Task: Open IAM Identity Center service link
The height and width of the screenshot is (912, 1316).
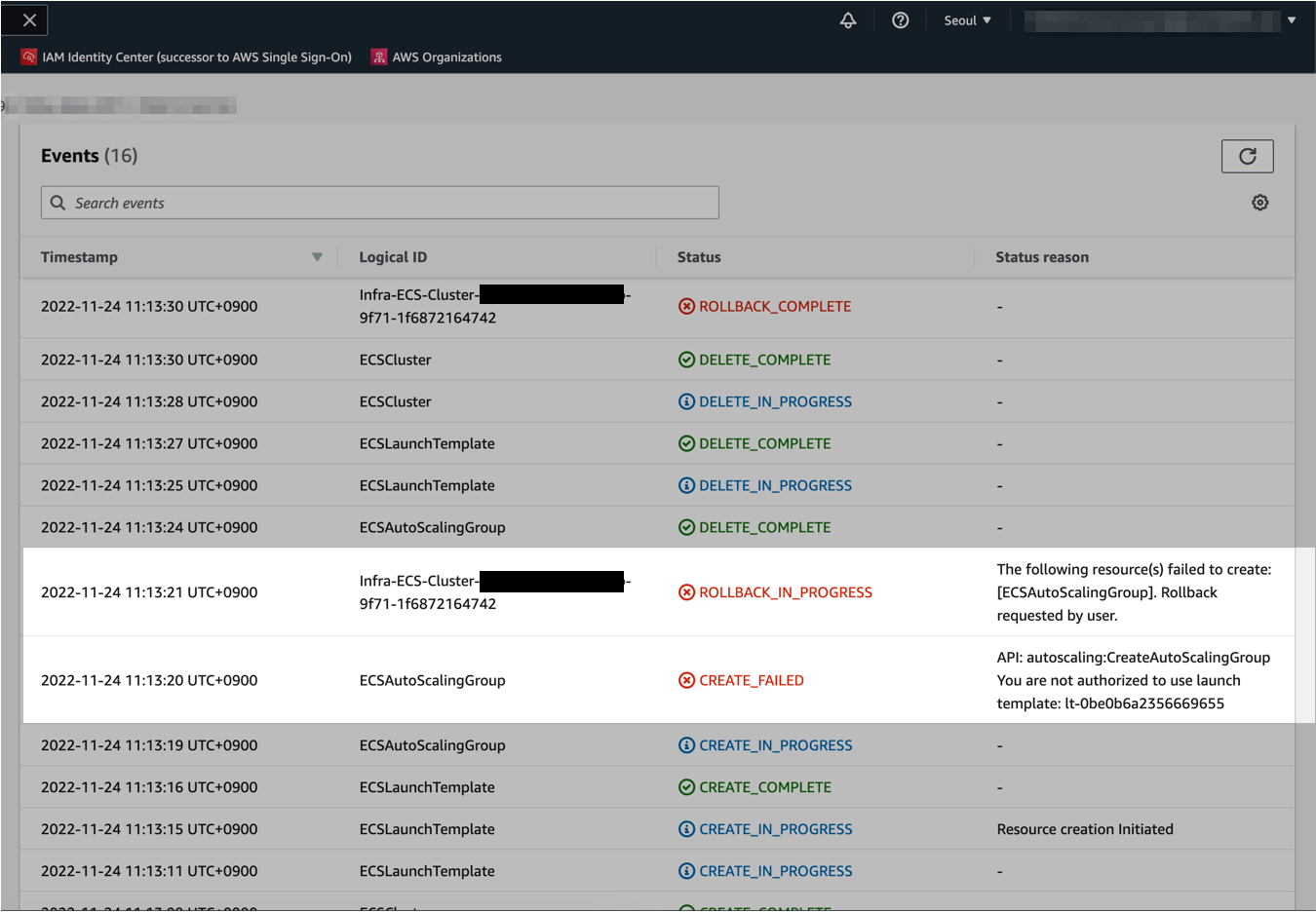Action: pyautogui.click(x=196, y=57)
